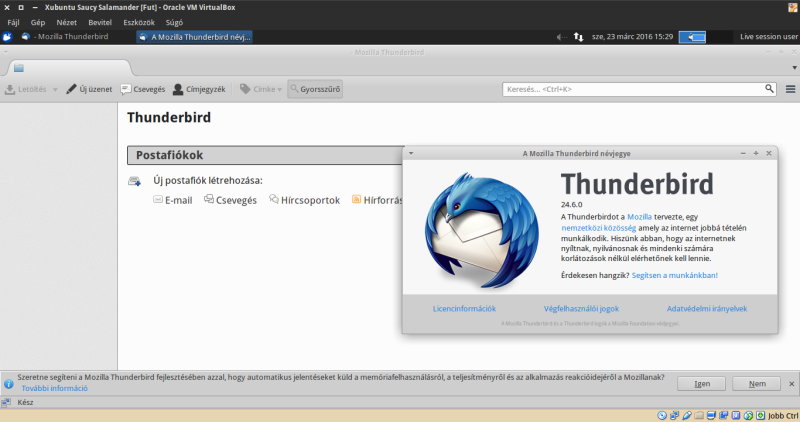The height and width of the screenshot is (422, 800).
Task: Toggle the Gyorsszűrő quick filter
Action: tap(315, 89)
